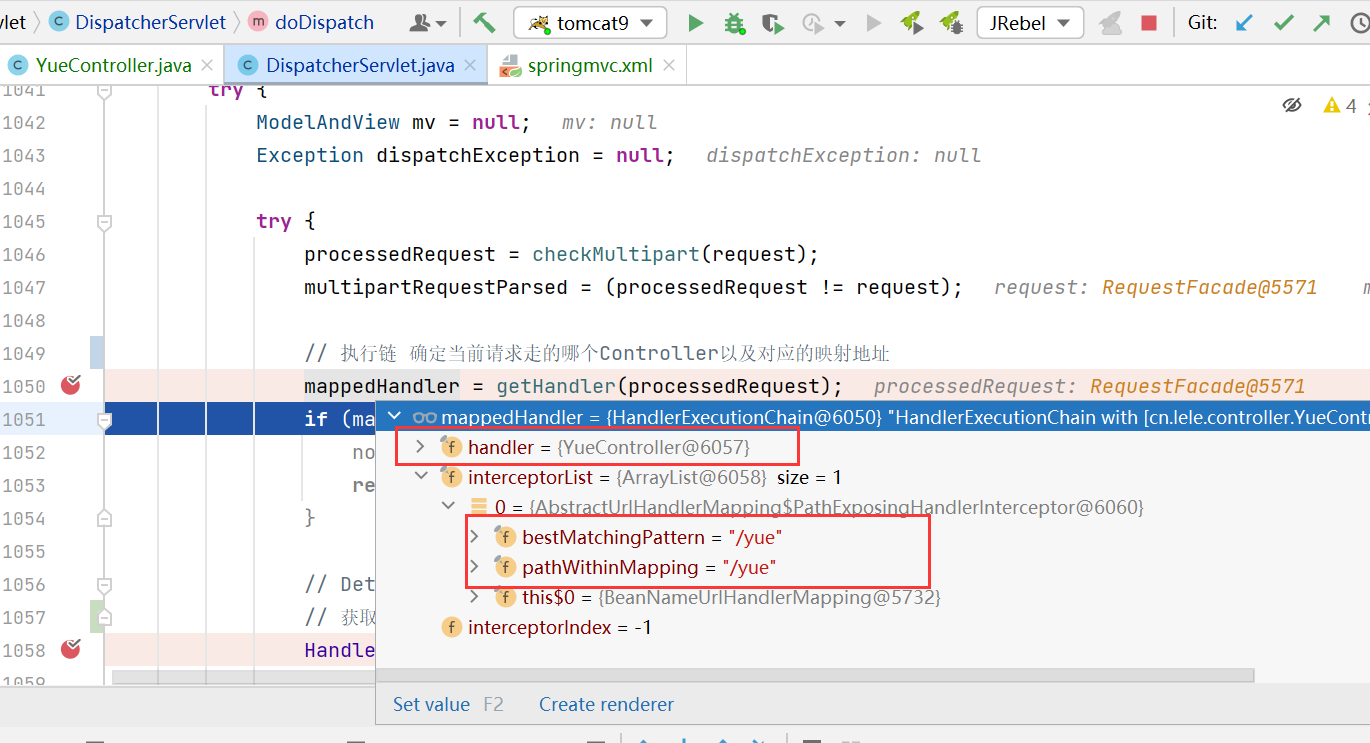This screenshot has height=743, width=1370.
Task: Stop the running process with red square
Action: pyautogui.click(x=1149, y=22)
